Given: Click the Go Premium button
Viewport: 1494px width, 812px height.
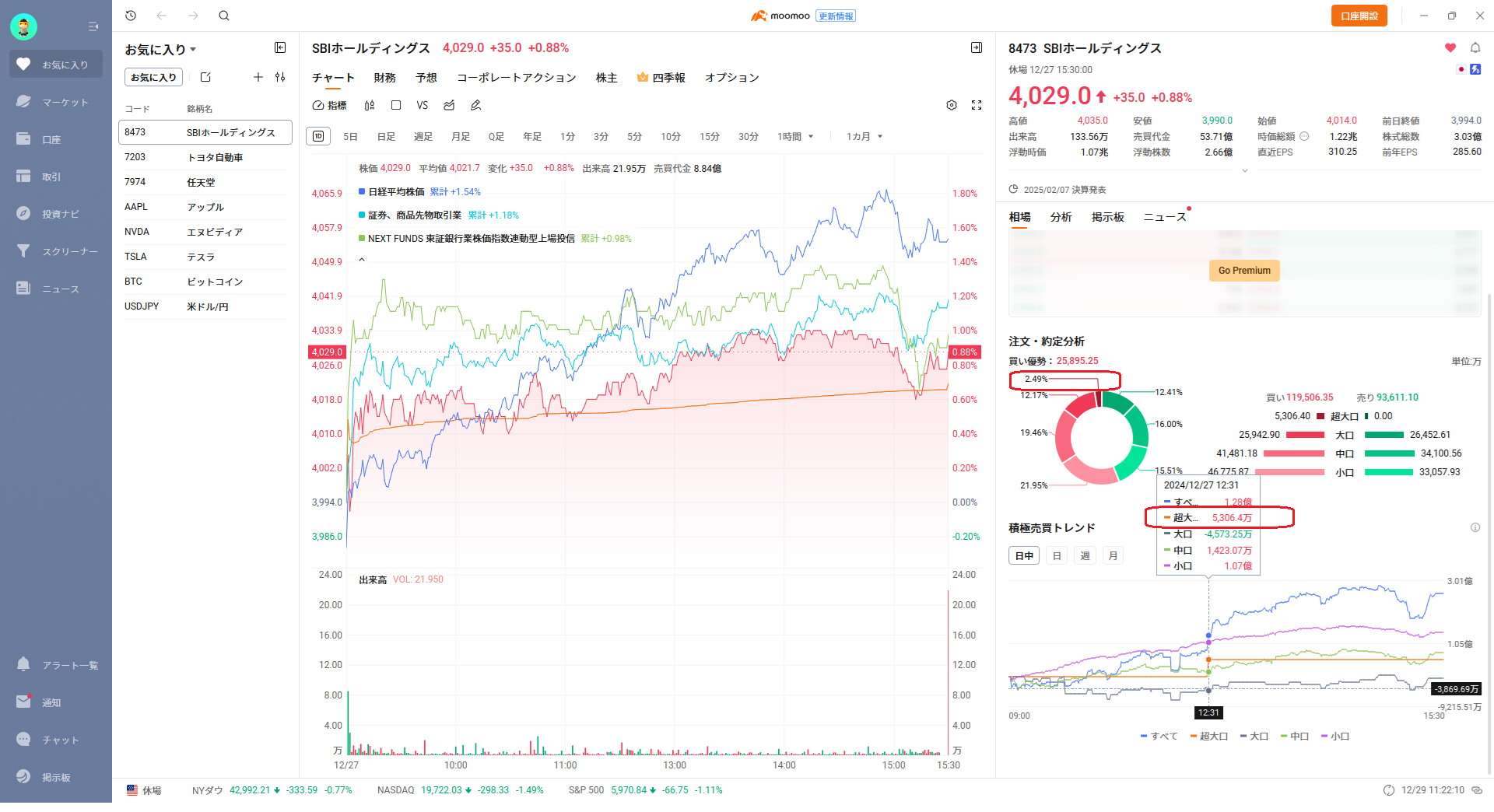Looking at the screenshot, I should click(x=1244, y=270).
